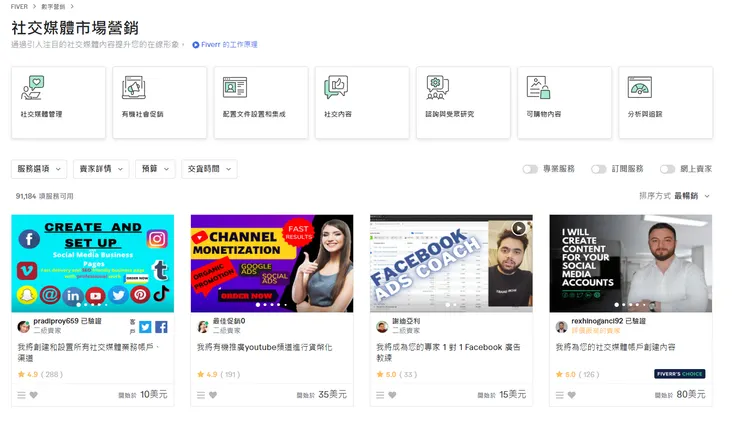Open the 最暢銷 sort dropdown
Viewport: 740px width, 421px height.
pyautogui.click(x=691, y=196)
